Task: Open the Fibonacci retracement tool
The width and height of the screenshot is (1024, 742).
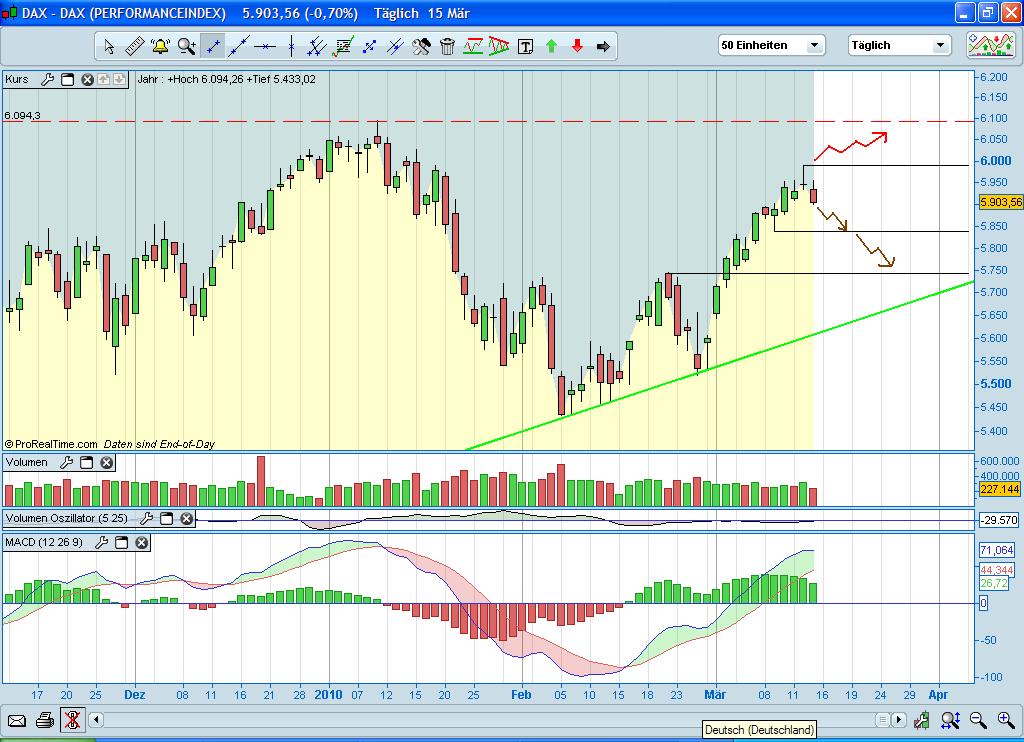Action: [x=344, y=46]
